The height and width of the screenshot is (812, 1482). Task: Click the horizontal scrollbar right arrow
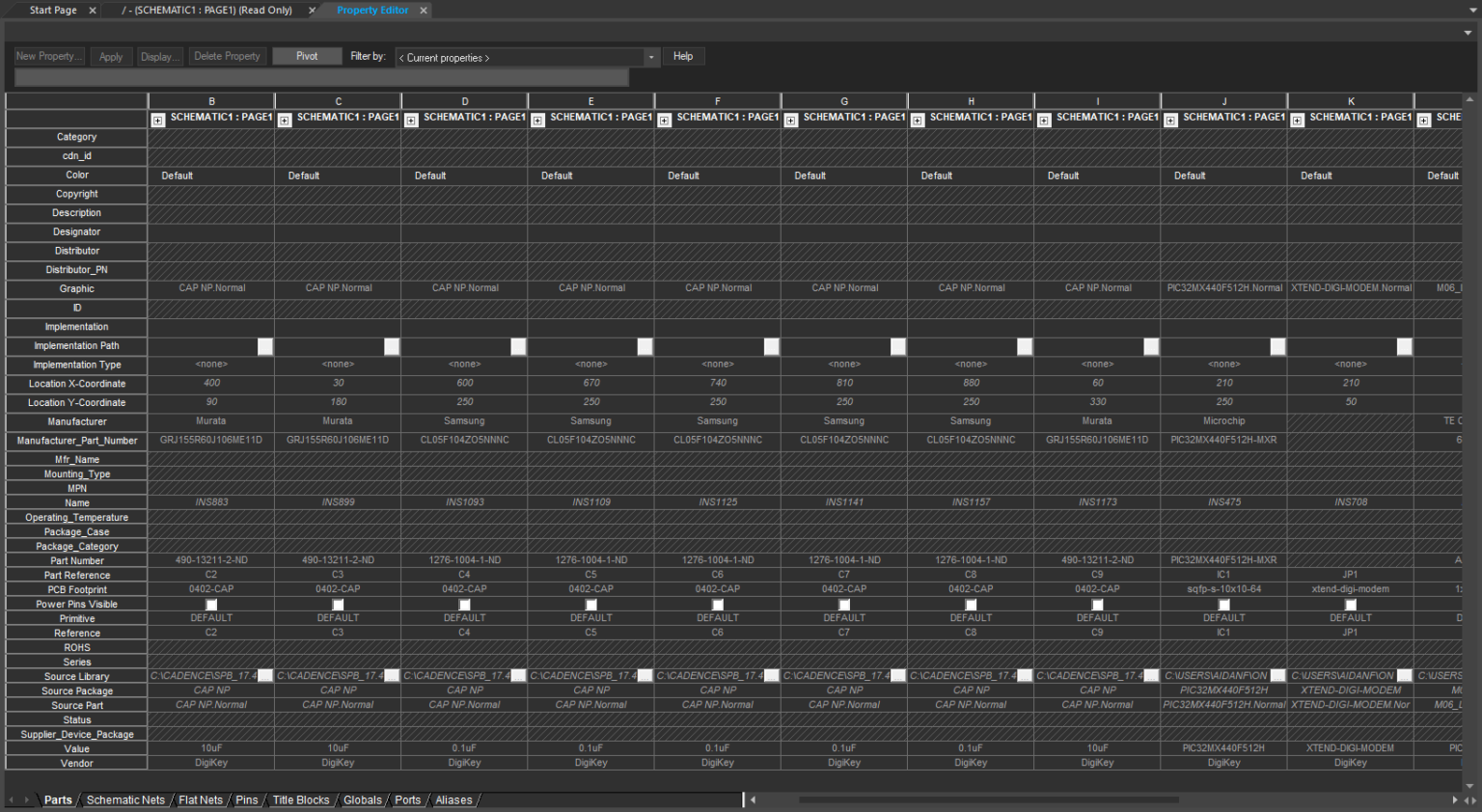1455,799
